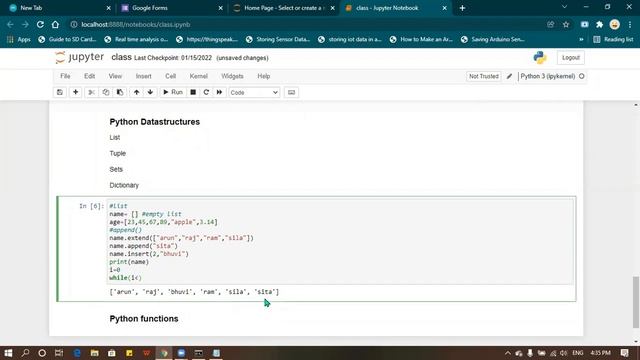Copy selected cells icon
The height and width of the screenshot is (360, 640).
pos(106,92)
